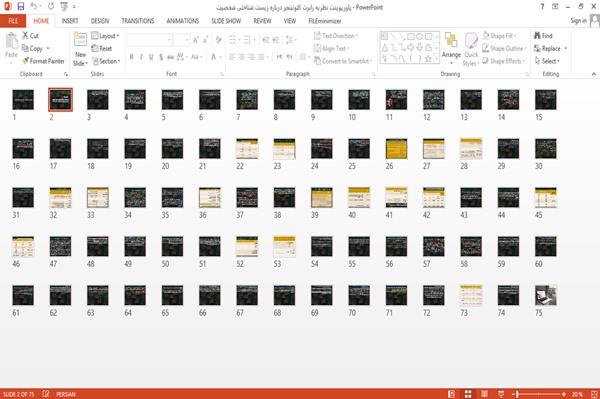This screenshot has height=399, width=600.
Task: Open the Select dropdown
Action: click(x=547, y=61)
